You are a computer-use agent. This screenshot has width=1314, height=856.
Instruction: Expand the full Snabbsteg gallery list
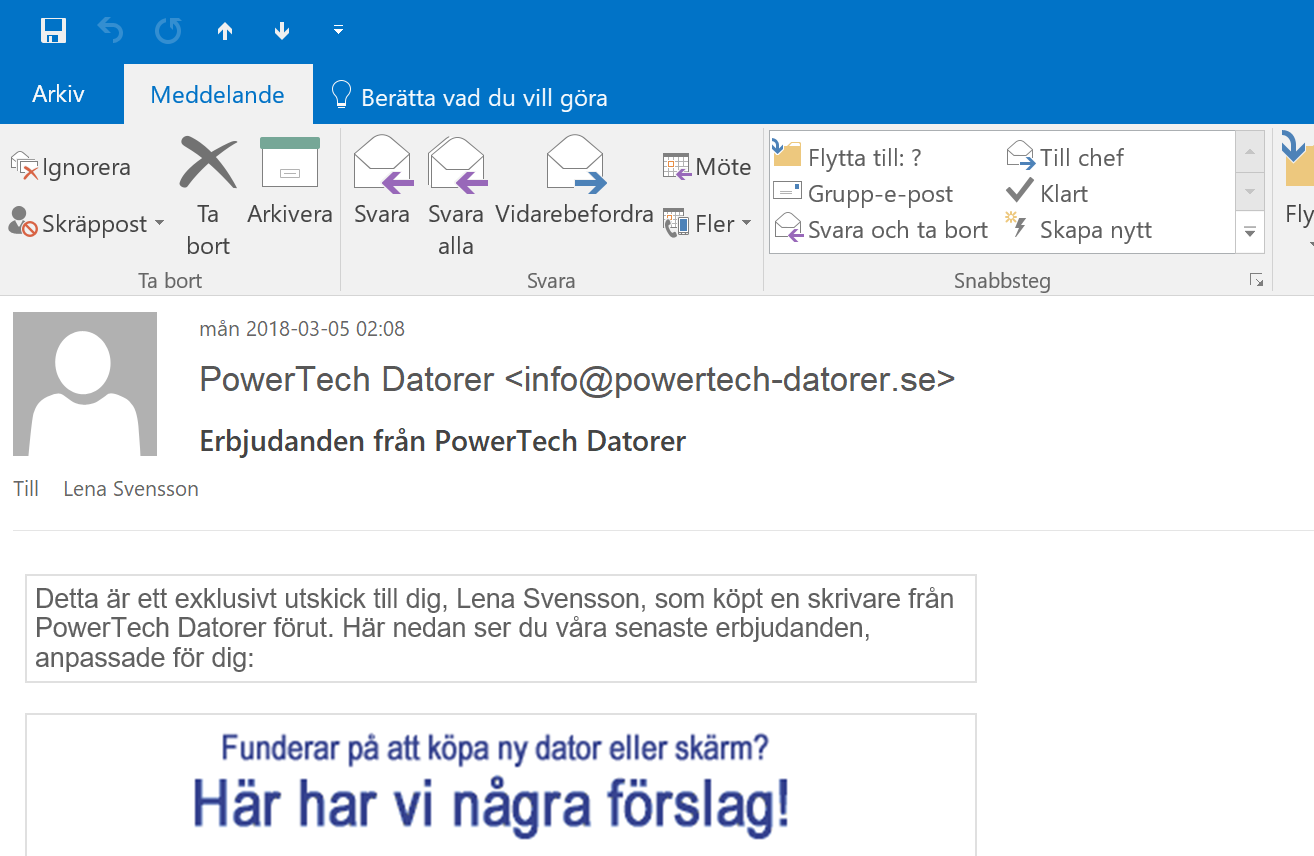pyautogui.click(x=1250, y=232)
